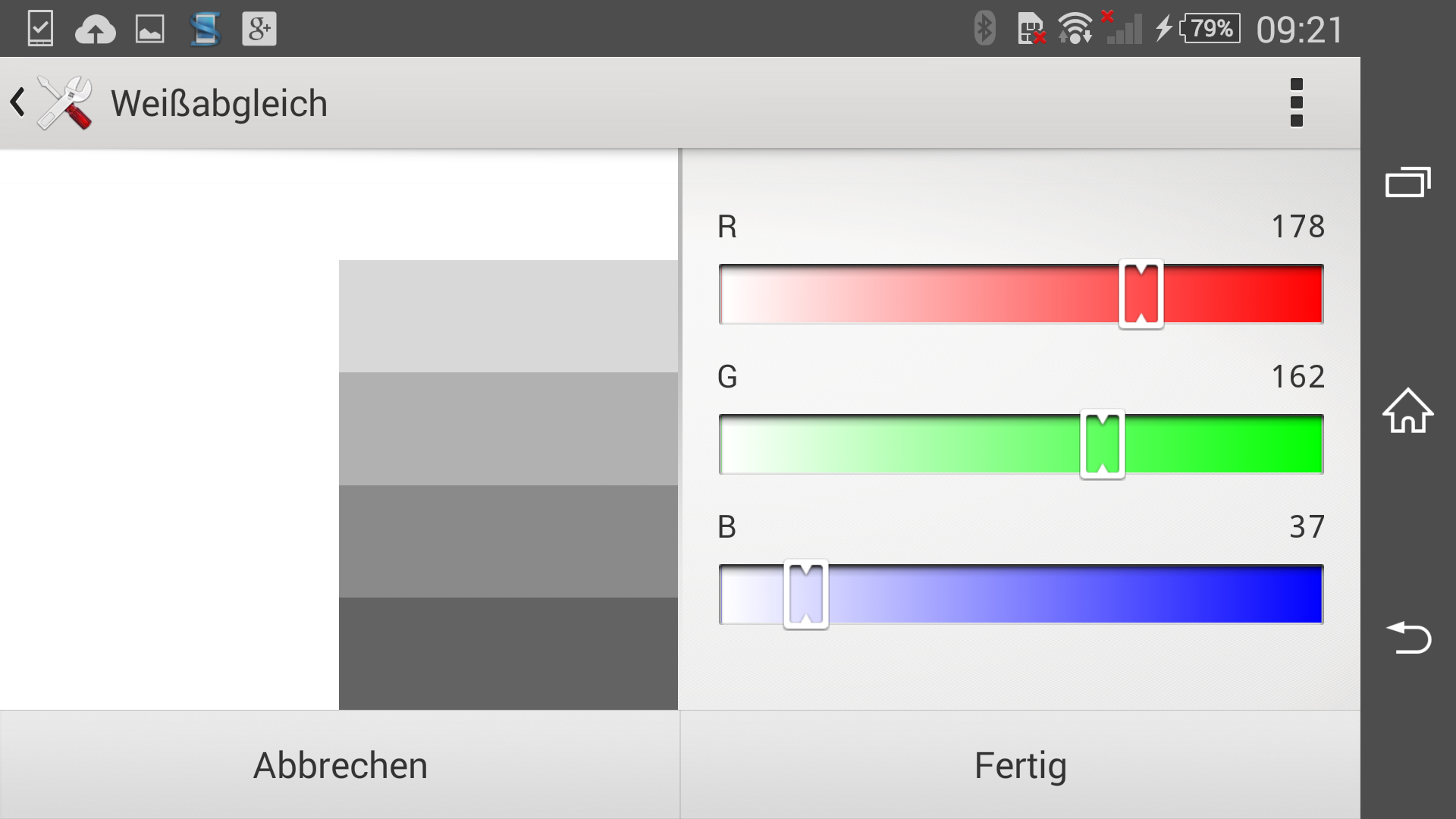Tap the darkest gray preview stripe
Viewport: 1456px width, 819px height.
coord(508,654)
